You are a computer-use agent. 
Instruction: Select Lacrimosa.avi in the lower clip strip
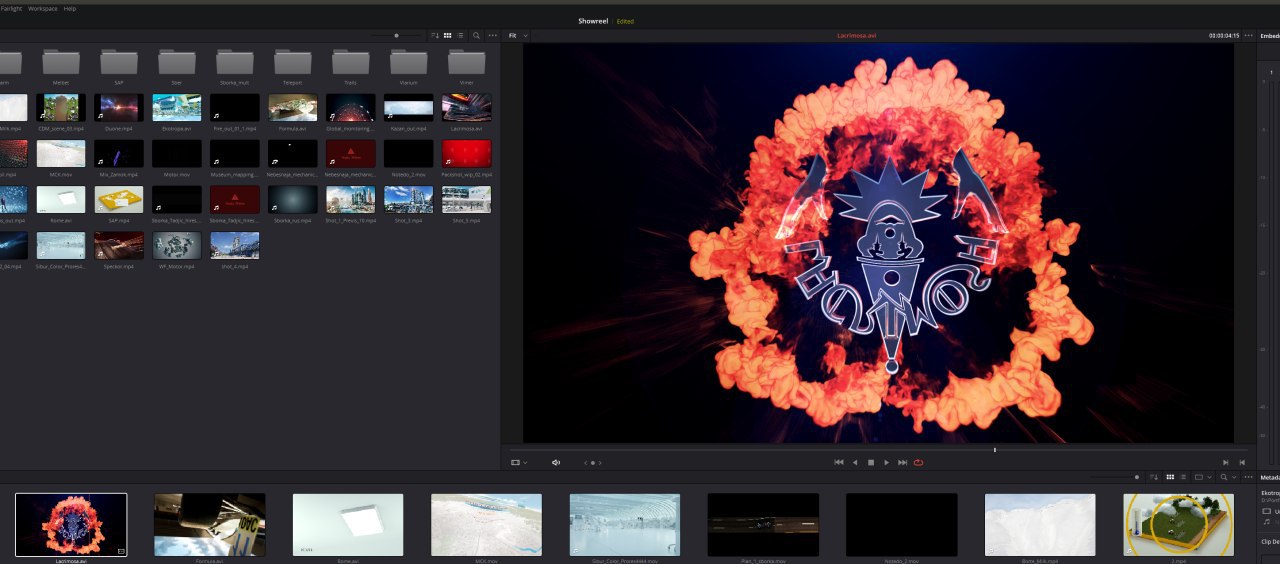(x=71, y=524)
